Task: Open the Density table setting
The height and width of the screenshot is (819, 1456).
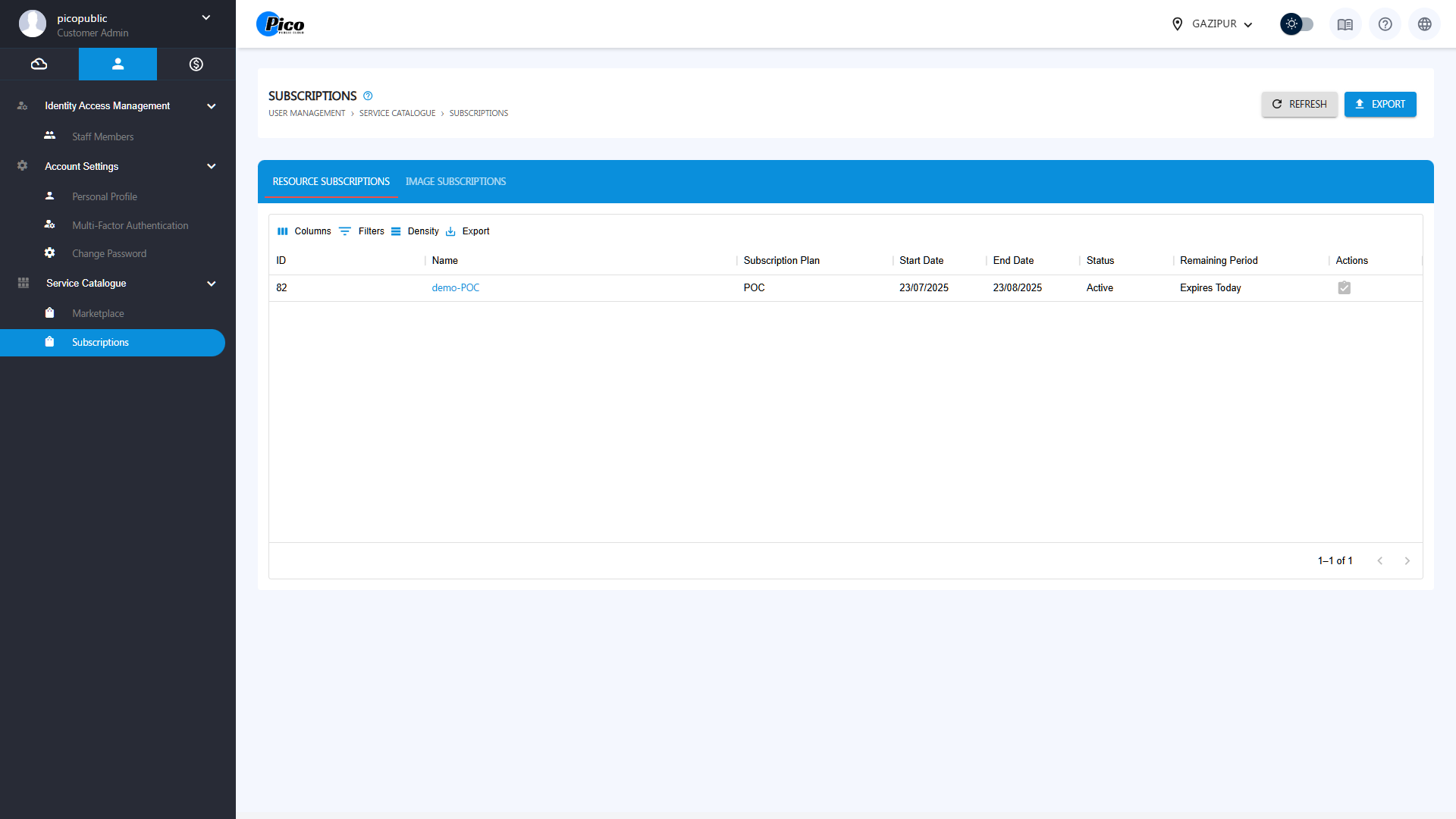Action: tap(415, 231)
